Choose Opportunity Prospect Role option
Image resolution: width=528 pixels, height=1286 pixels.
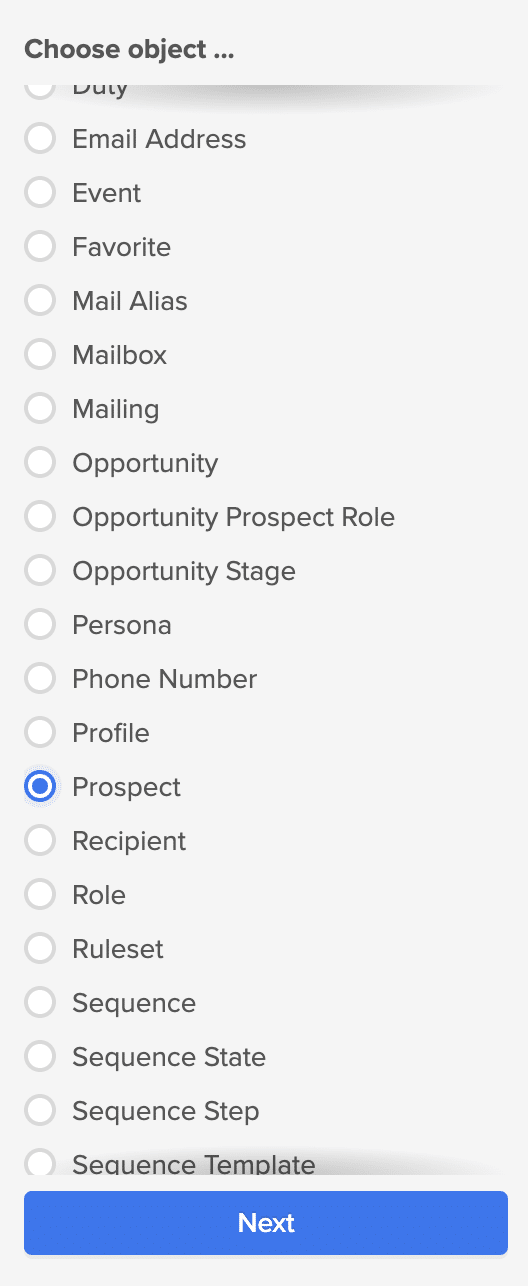tap(40, 517)
